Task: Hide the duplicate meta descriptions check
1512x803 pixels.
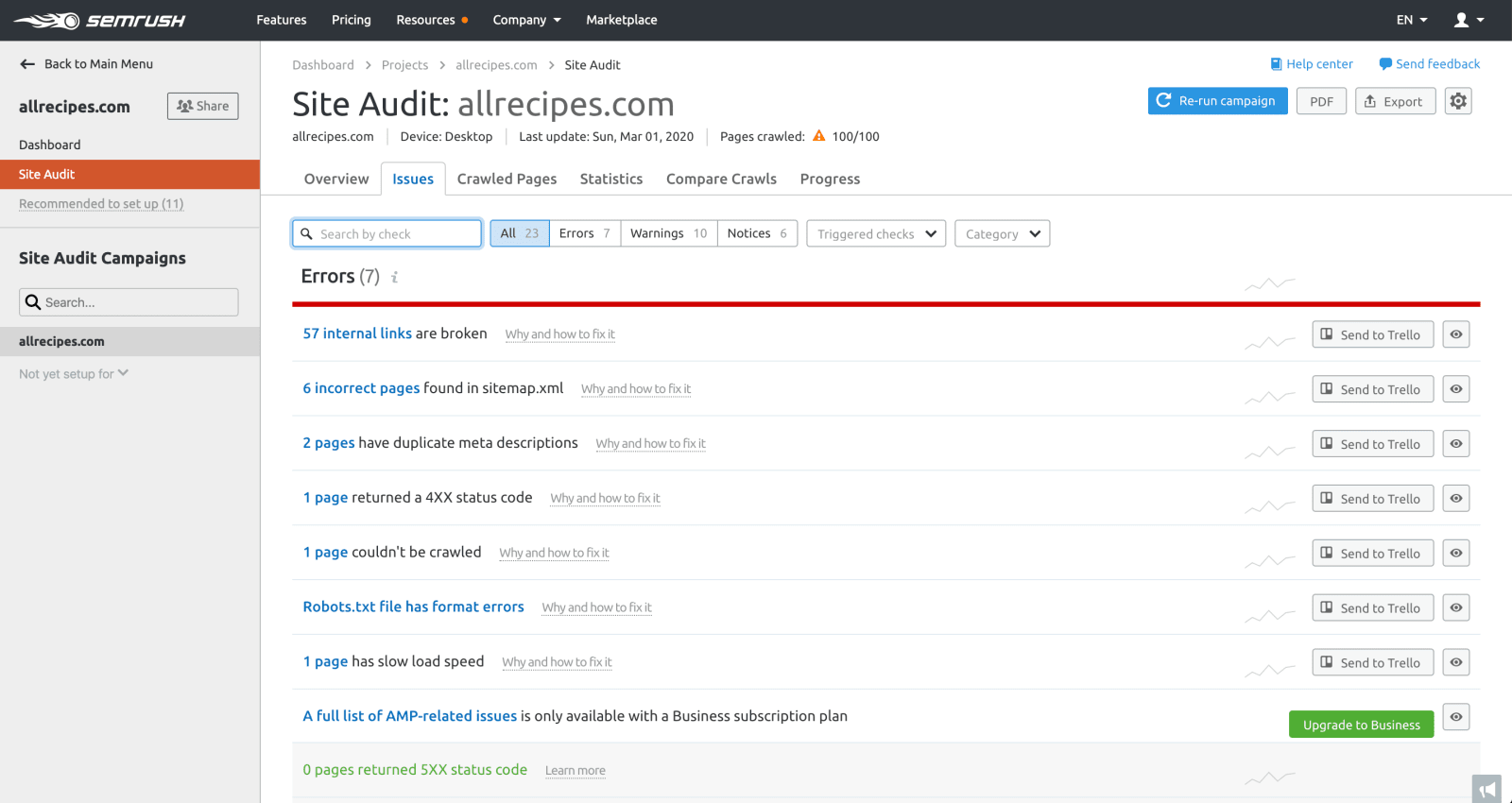Action: pos(1456,444)
